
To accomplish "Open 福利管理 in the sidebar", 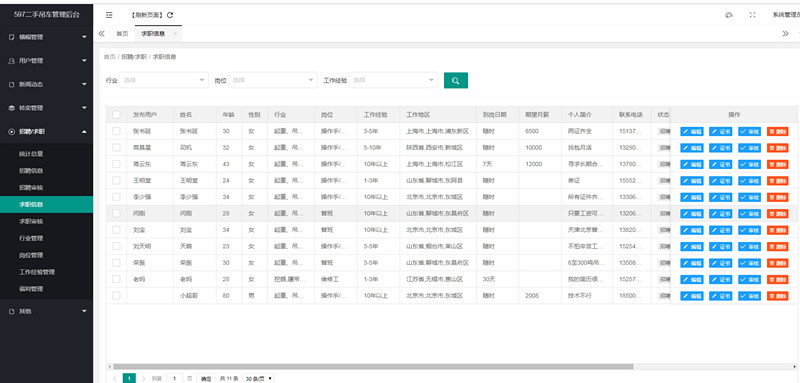I will 46,289.
